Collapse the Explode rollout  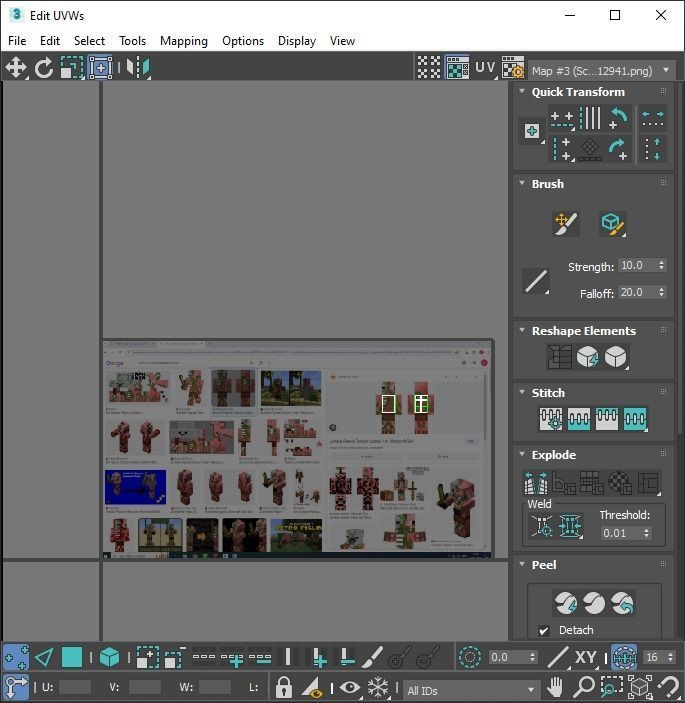[522, 454]
